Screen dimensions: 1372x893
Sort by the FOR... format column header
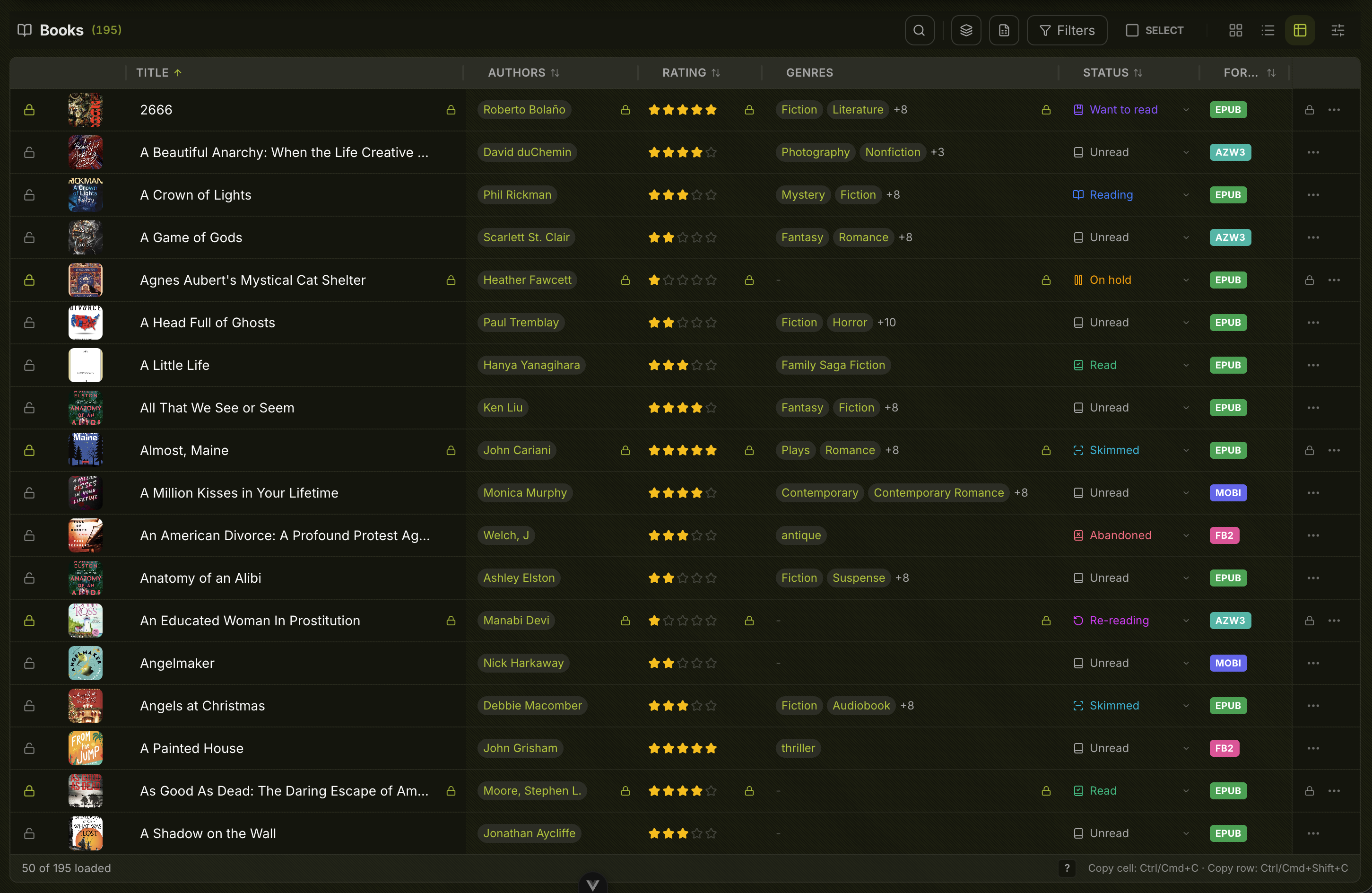(1249, 73)
